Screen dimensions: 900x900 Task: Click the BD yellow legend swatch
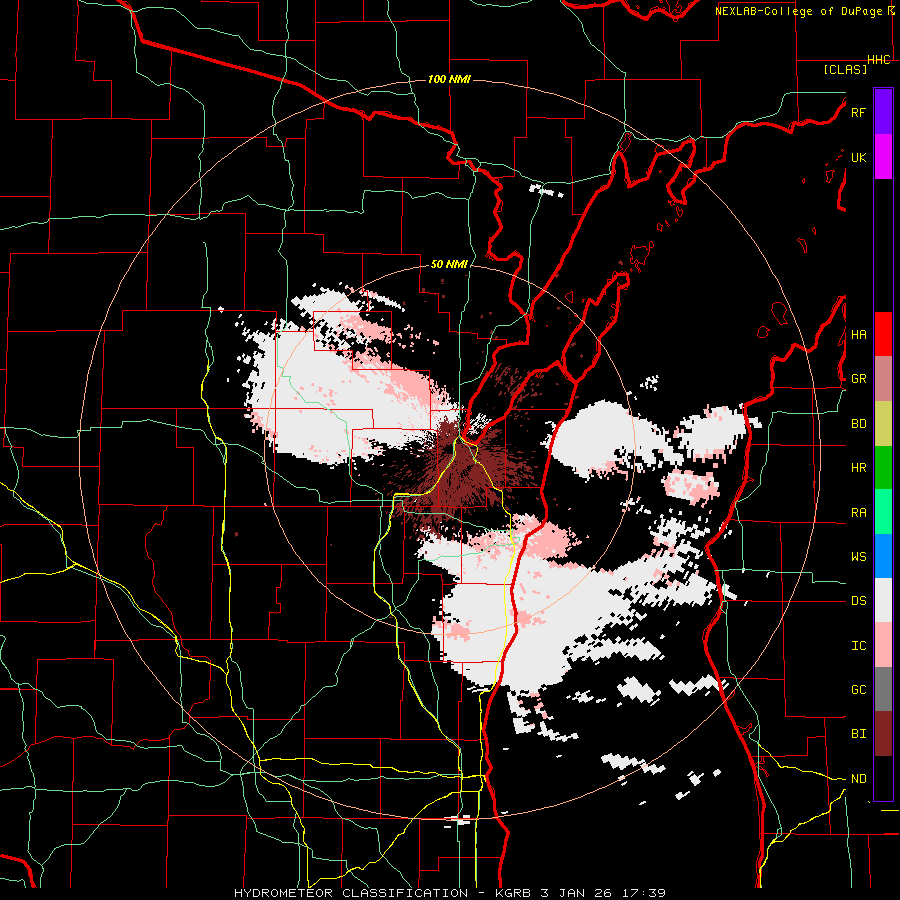883,423
